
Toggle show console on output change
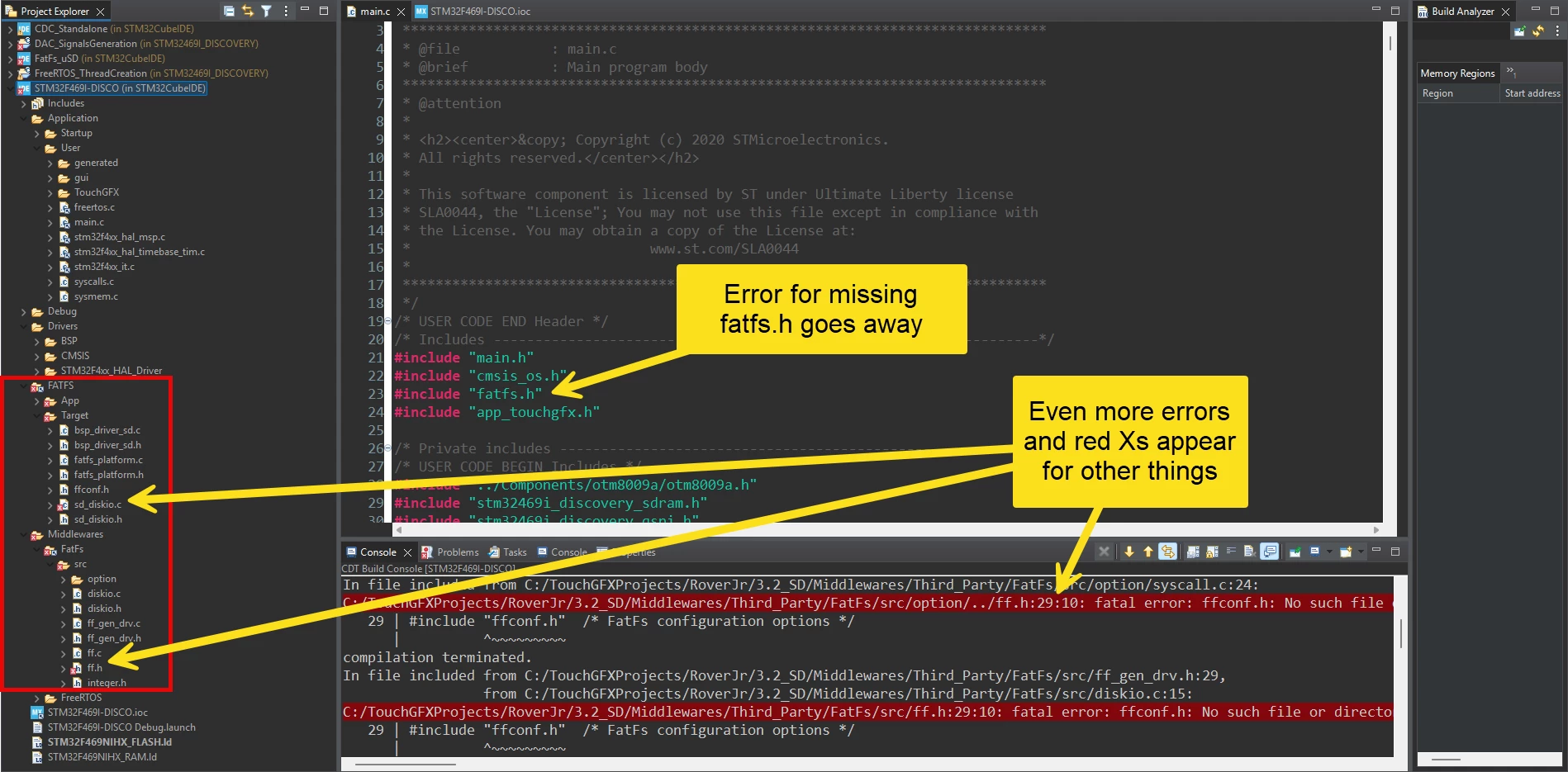1269,552
